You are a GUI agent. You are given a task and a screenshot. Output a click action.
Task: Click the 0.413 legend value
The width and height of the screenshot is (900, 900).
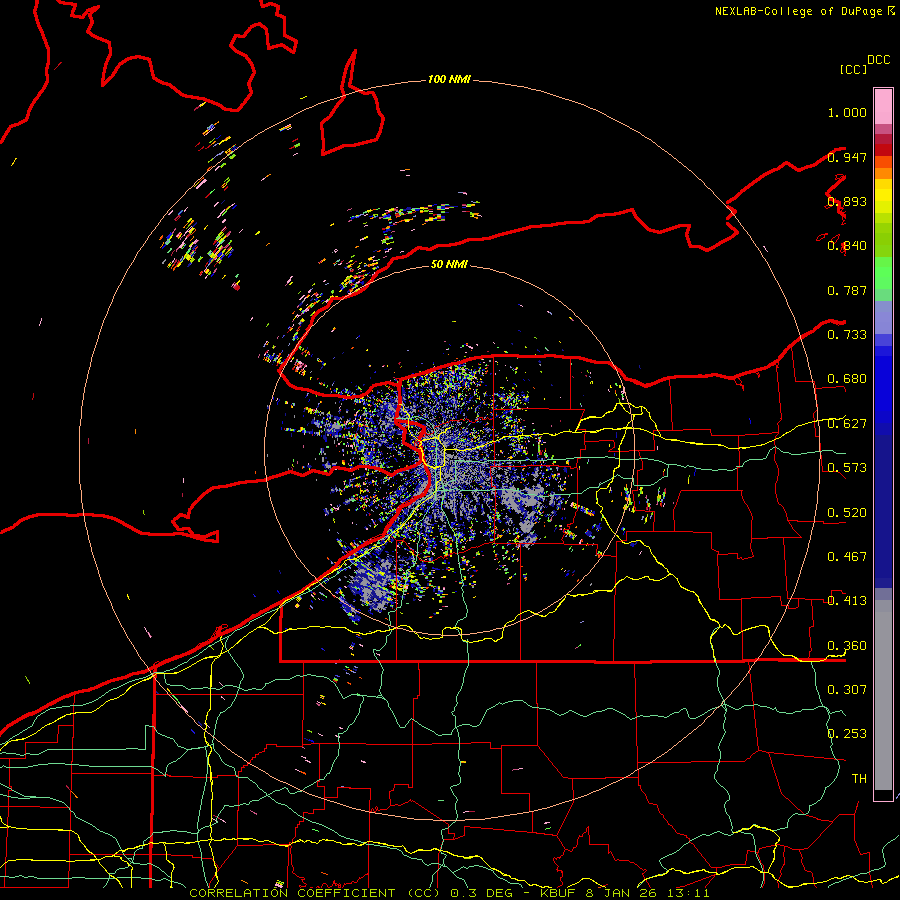(x=847, y=601)
